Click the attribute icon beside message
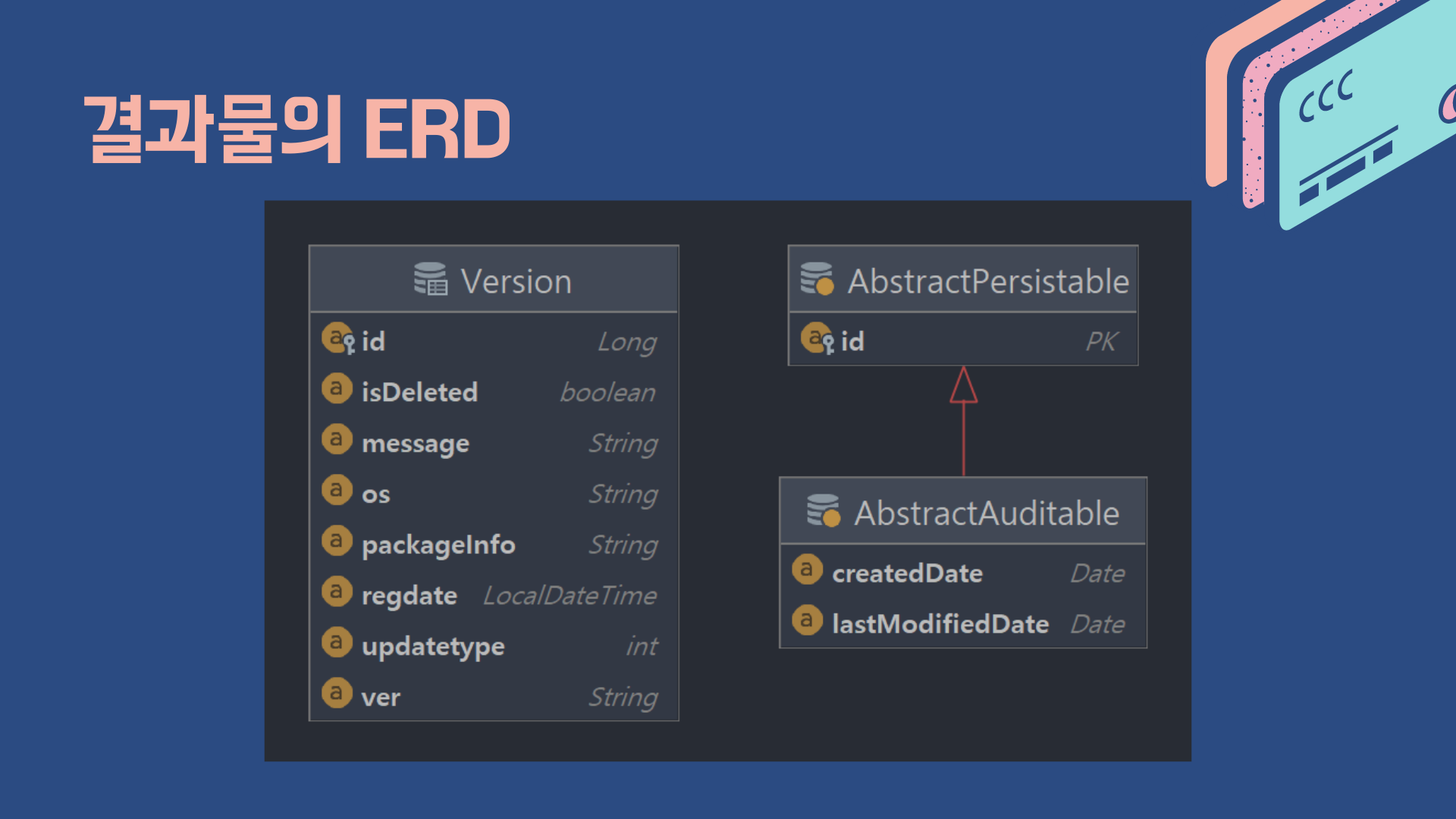This screenshot has height=819, width=1456. click(337, 439)
